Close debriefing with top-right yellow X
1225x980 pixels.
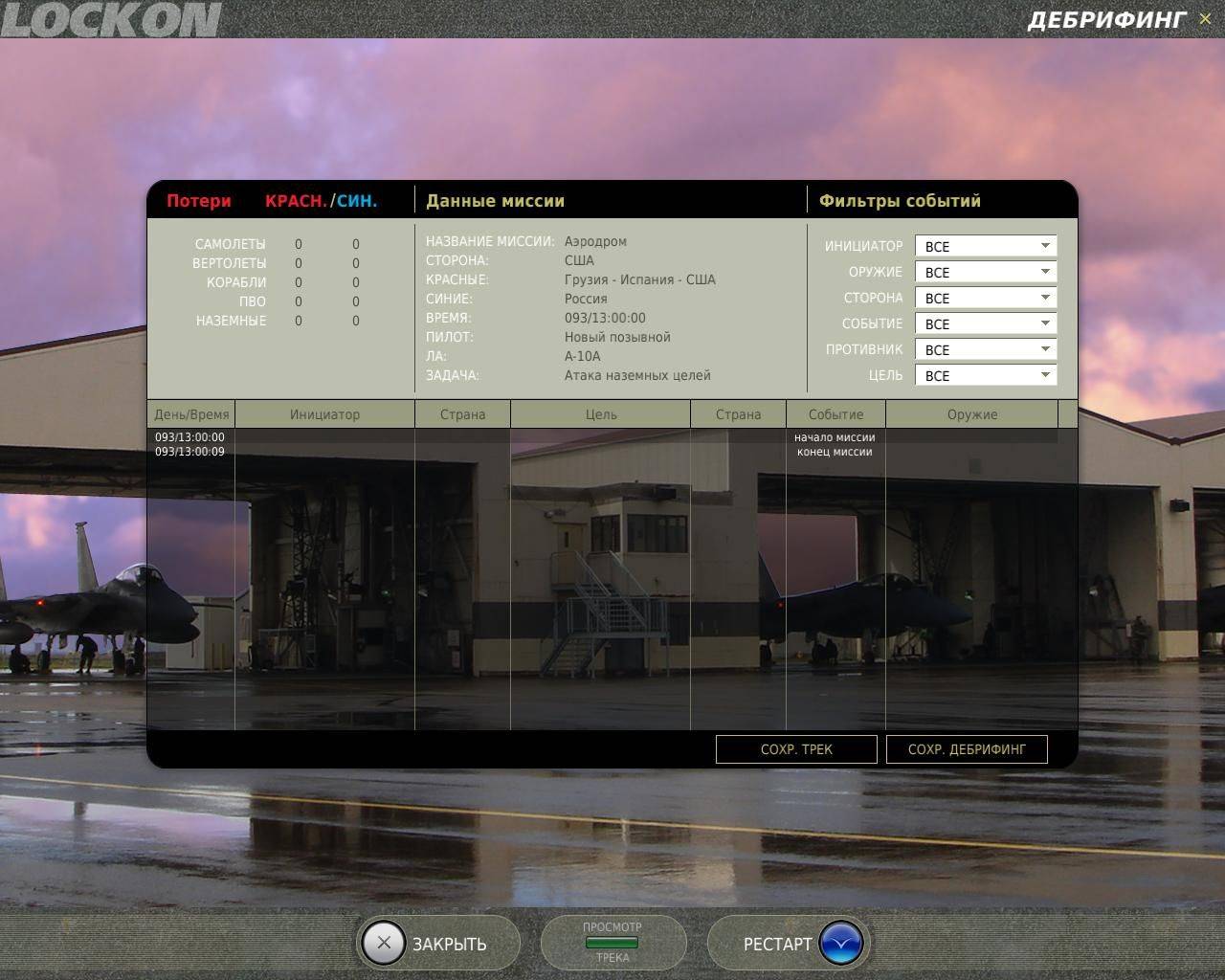click(1205, 19)
